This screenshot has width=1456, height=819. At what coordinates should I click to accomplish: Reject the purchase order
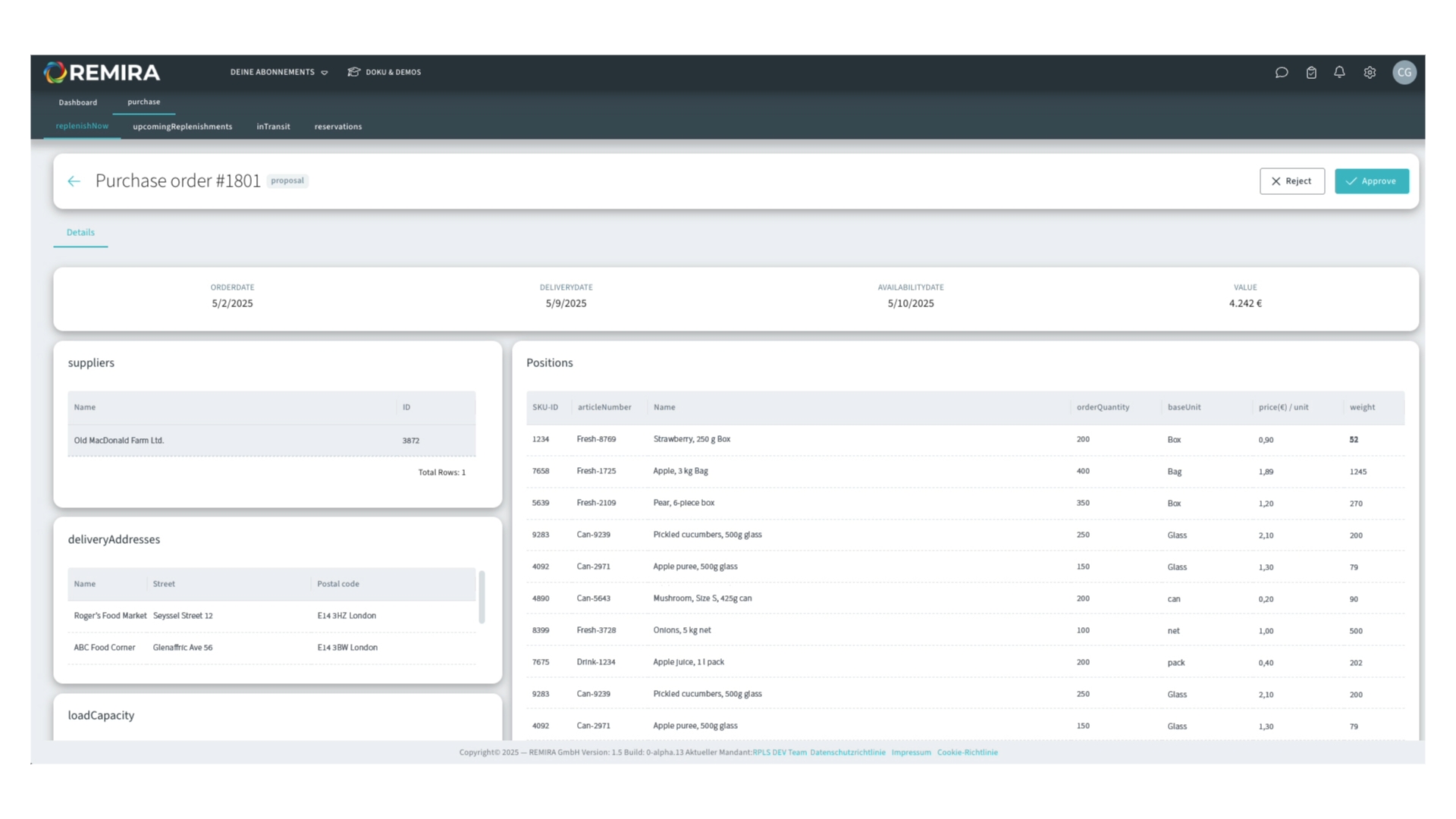tap(1291, 181)
